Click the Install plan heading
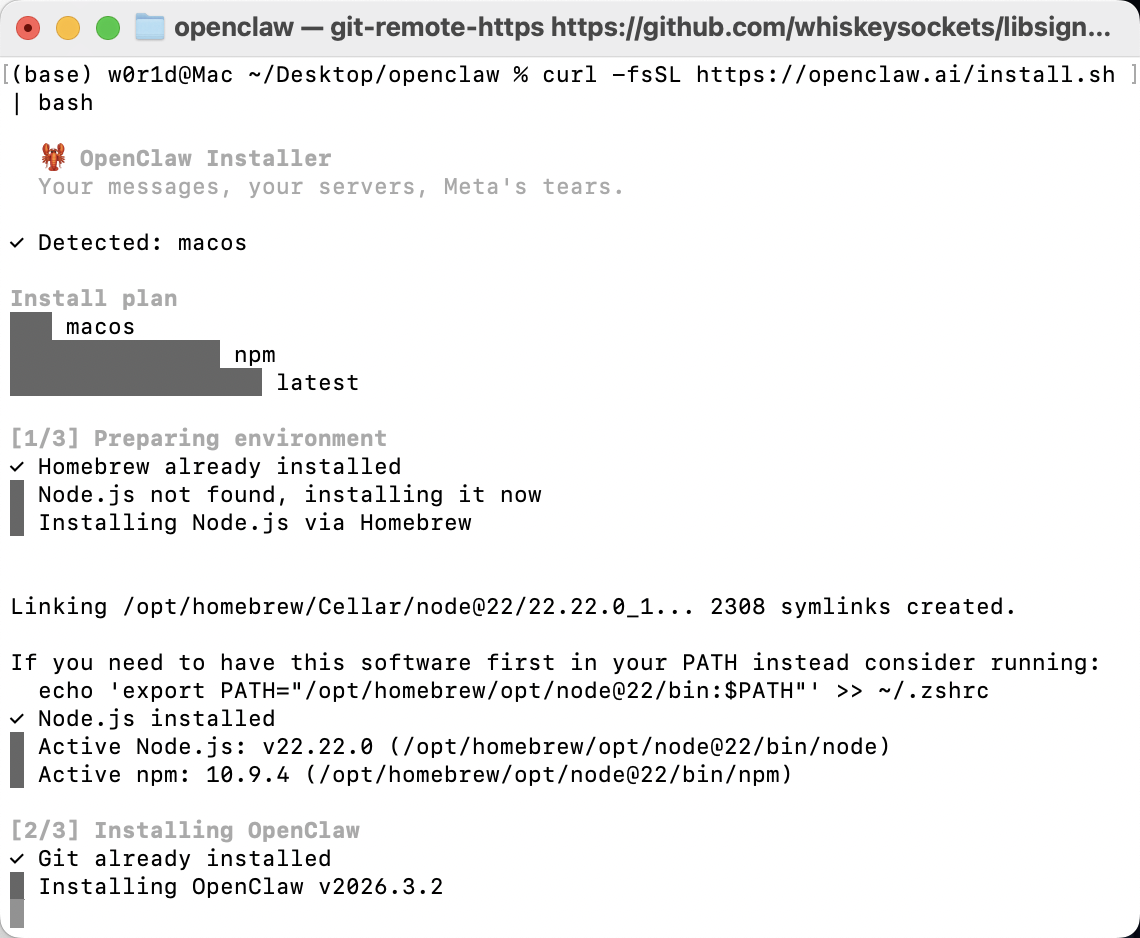This screenshot has height=938, width=1140. tap(94, 298)
